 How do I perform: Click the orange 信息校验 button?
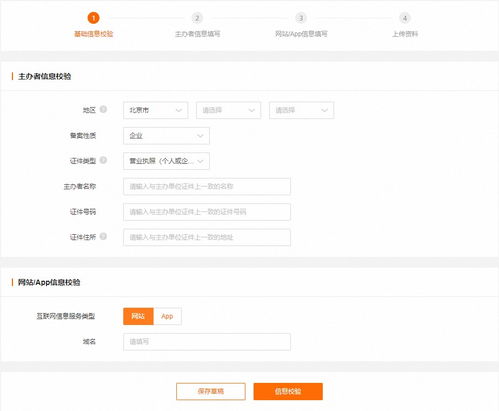tap(288, 391)
